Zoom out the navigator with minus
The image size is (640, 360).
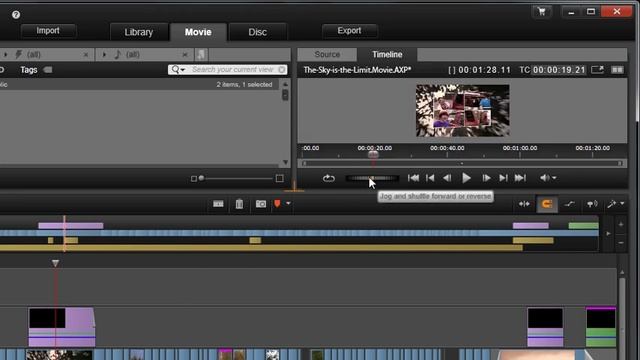pyautogui.click(x=621, y=243)
